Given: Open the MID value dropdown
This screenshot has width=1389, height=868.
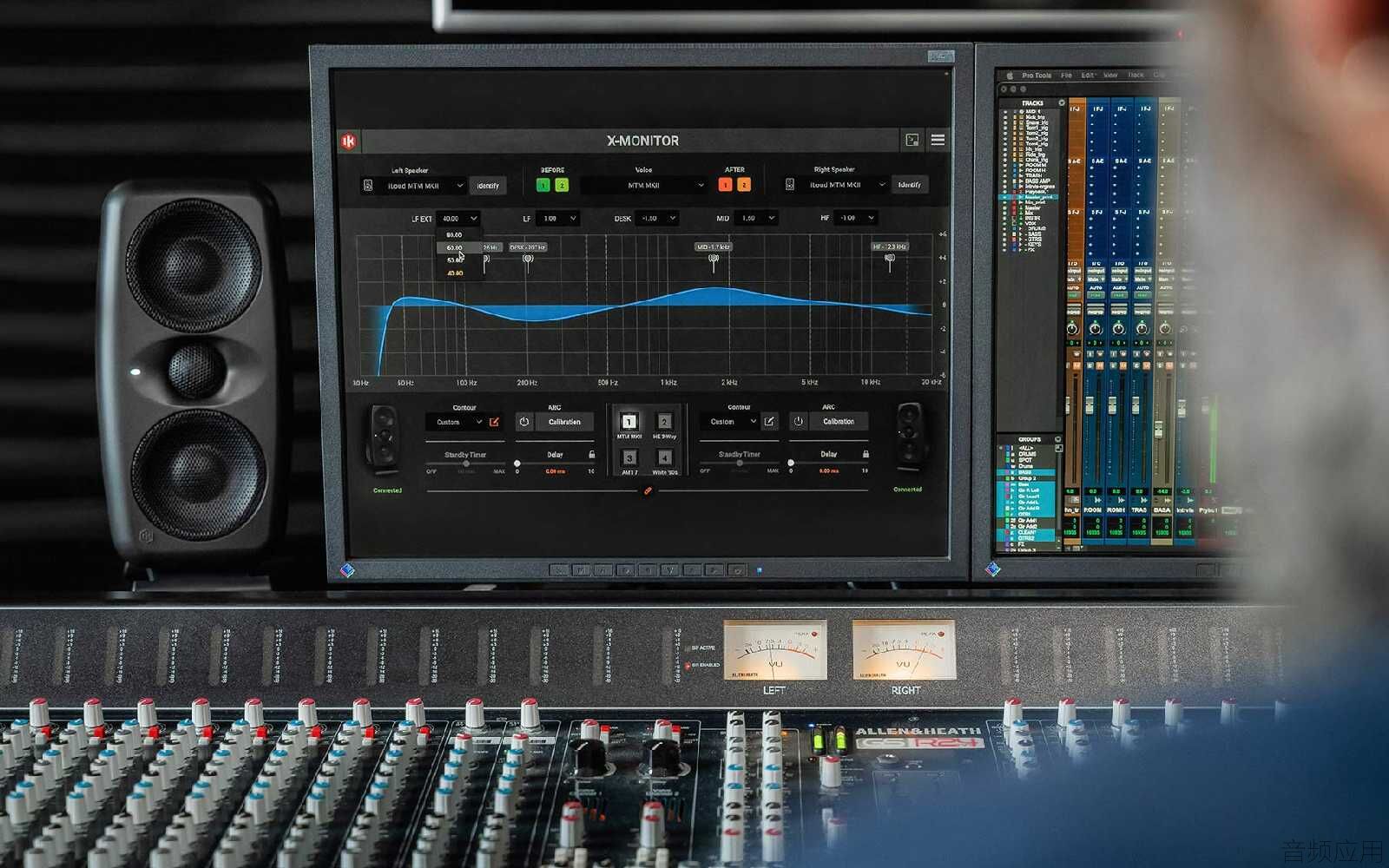Looking at the screenshot, I should coord(755,218).
